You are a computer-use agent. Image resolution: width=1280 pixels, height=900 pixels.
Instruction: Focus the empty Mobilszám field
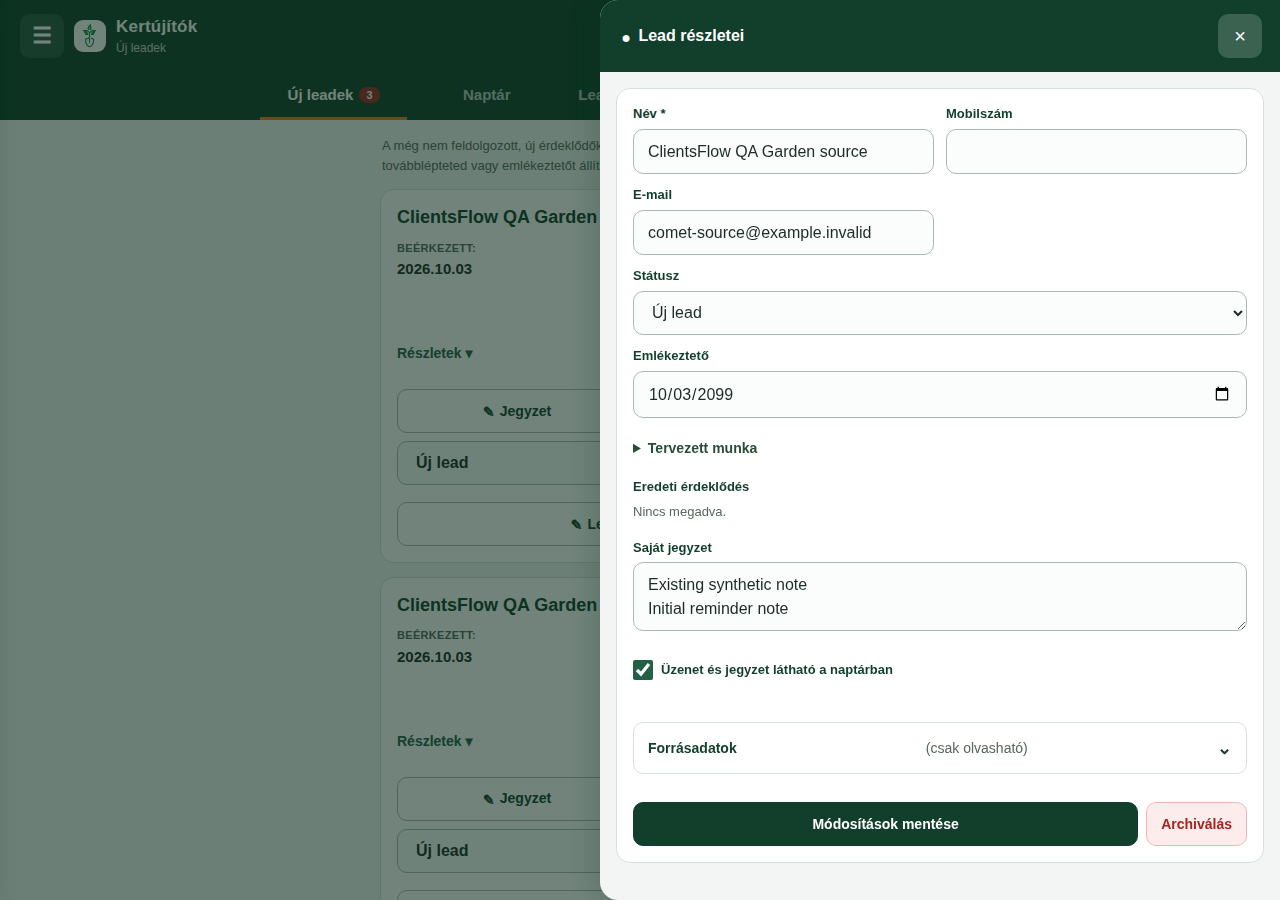1096,152
